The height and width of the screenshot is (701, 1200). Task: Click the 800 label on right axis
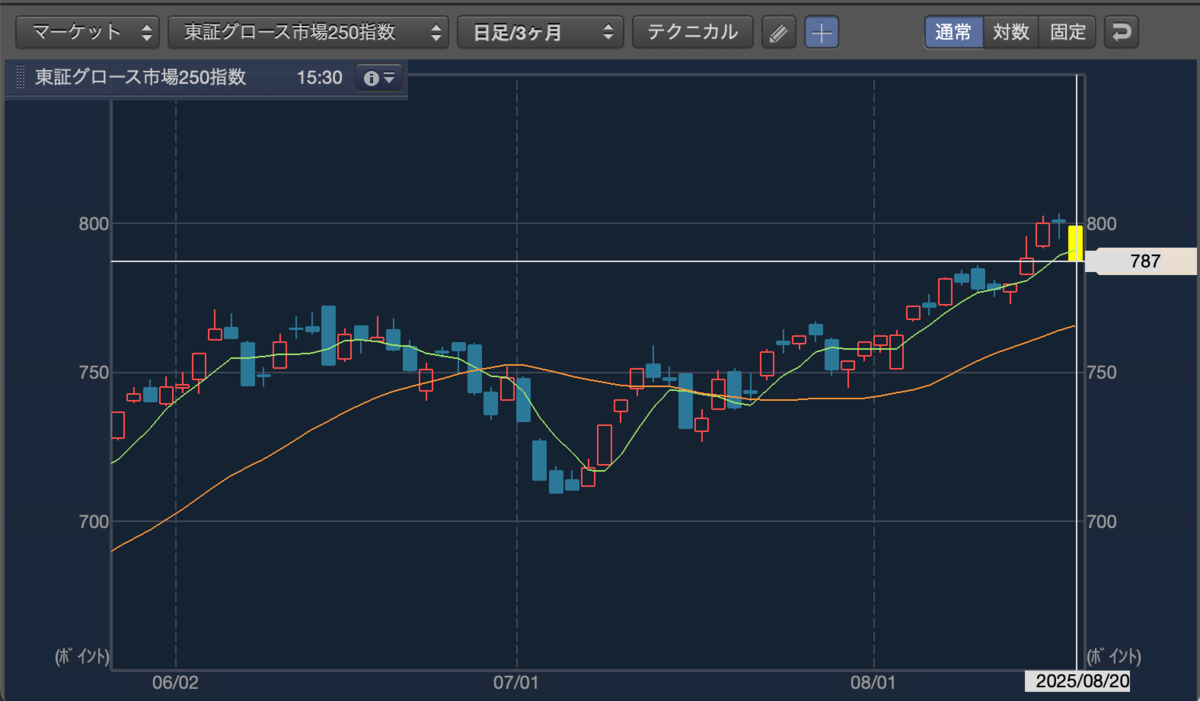[x=1100, y=223]
